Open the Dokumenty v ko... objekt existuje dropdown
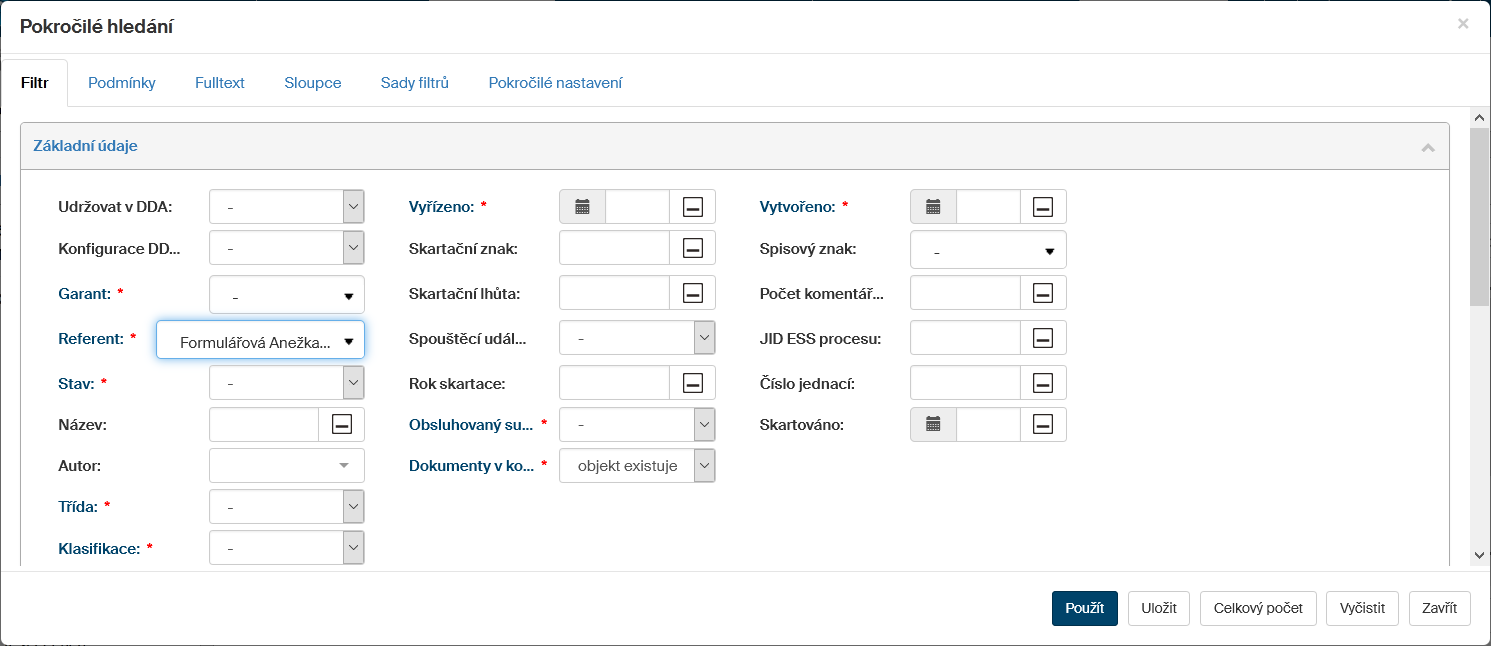The width and height of the screenshot is (1491, 646). [637, 466]
